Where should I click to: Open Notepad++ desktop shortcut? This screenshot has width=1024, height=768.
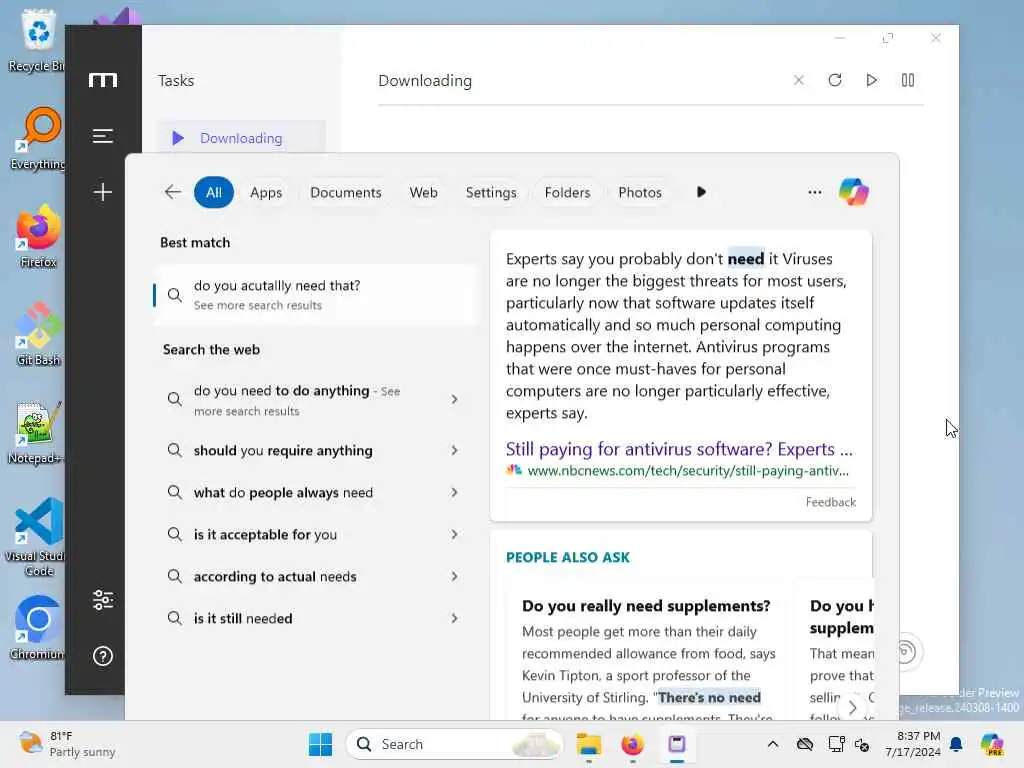(x=37, y=432)
